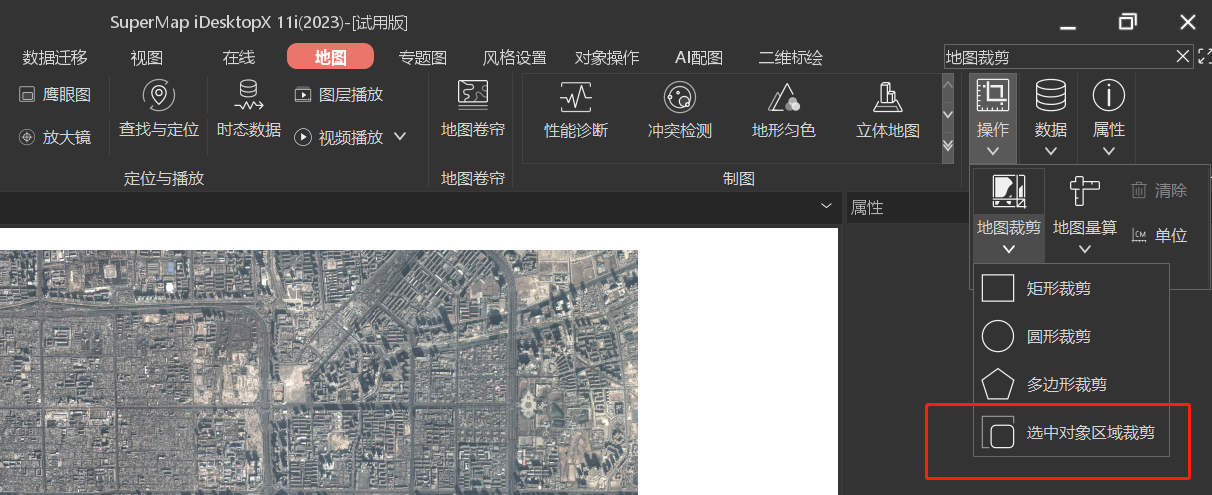Start 图层播放 layer playback
Viewport: 1212px width, 495px height.
pos(339,95)
